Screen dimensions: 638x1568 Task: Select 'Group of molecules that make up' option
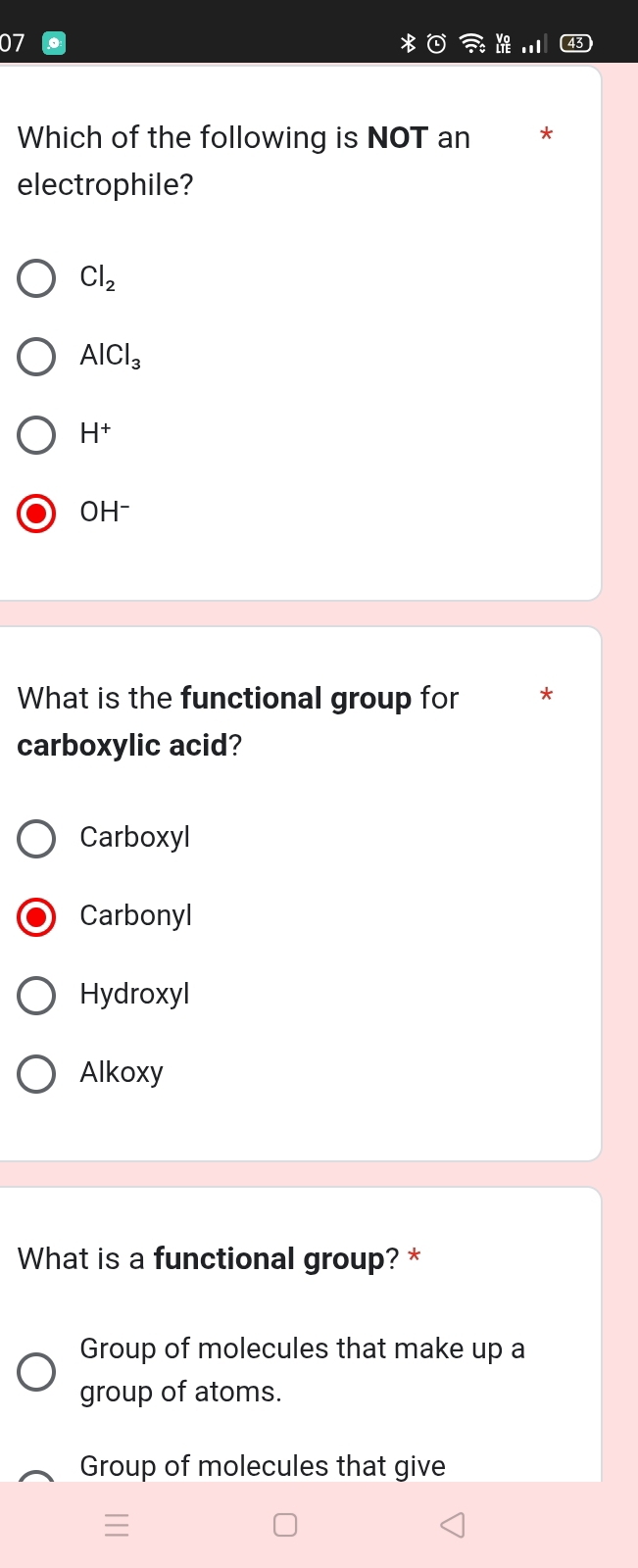click(36, 1372)
